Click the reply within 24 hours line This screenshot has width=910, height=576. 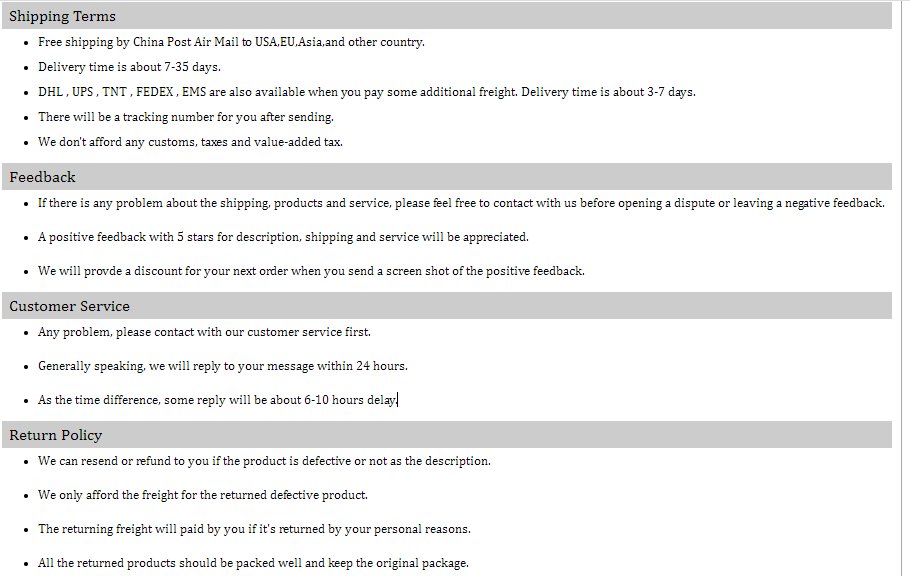(x=223, y=366)
